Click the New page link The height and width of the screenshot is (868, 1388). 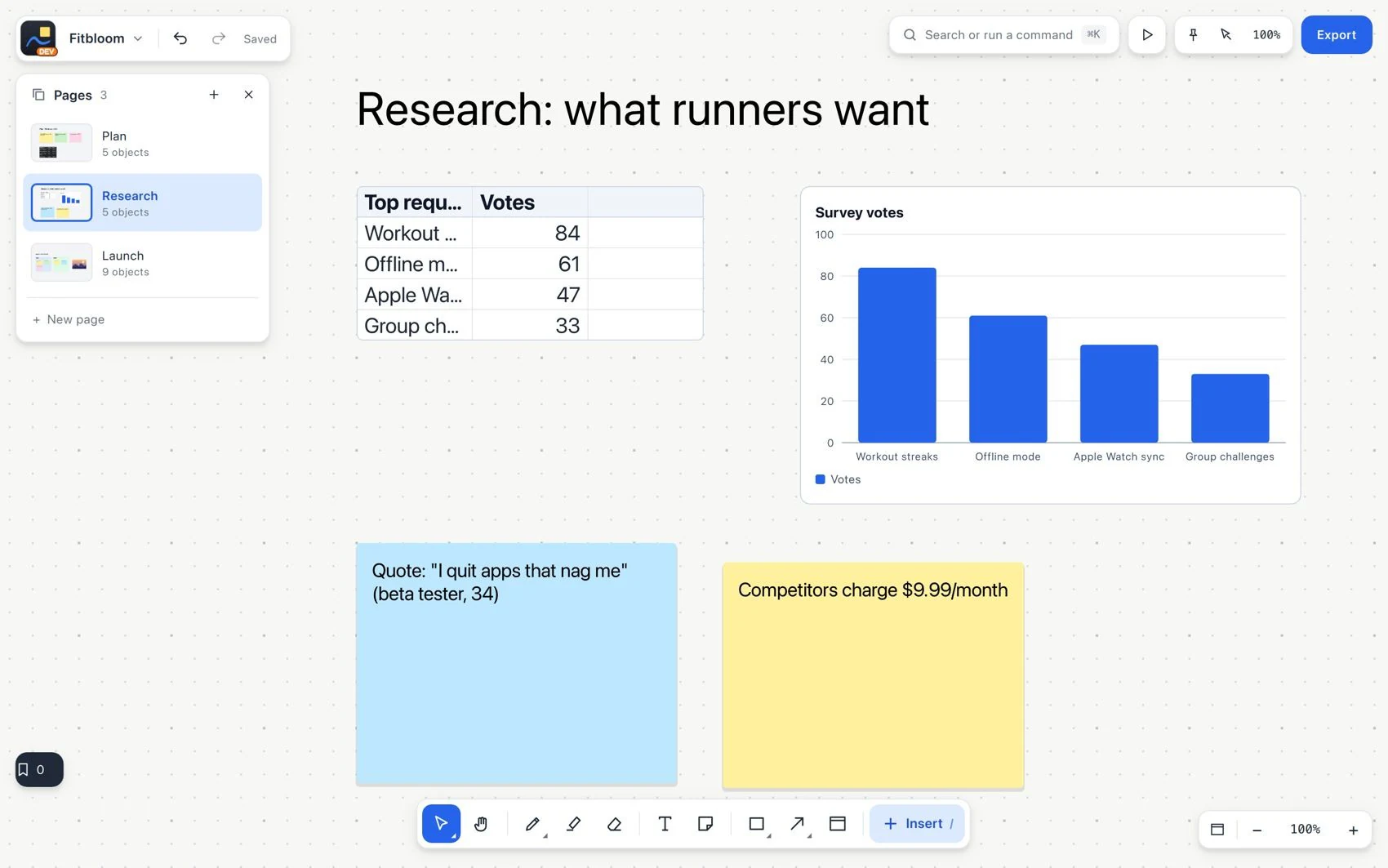click(69, 319)
